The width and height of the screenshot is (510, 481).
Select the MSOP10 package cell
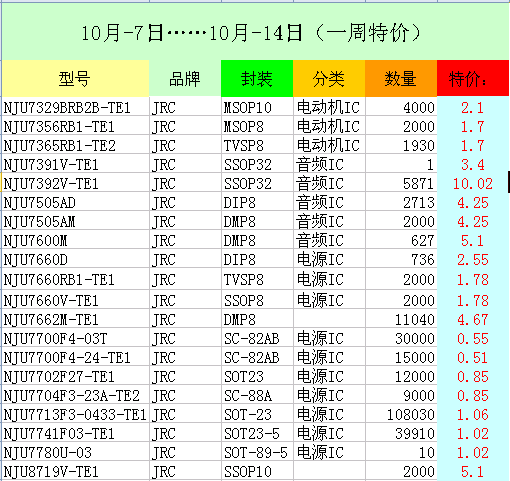click(257, 107)
